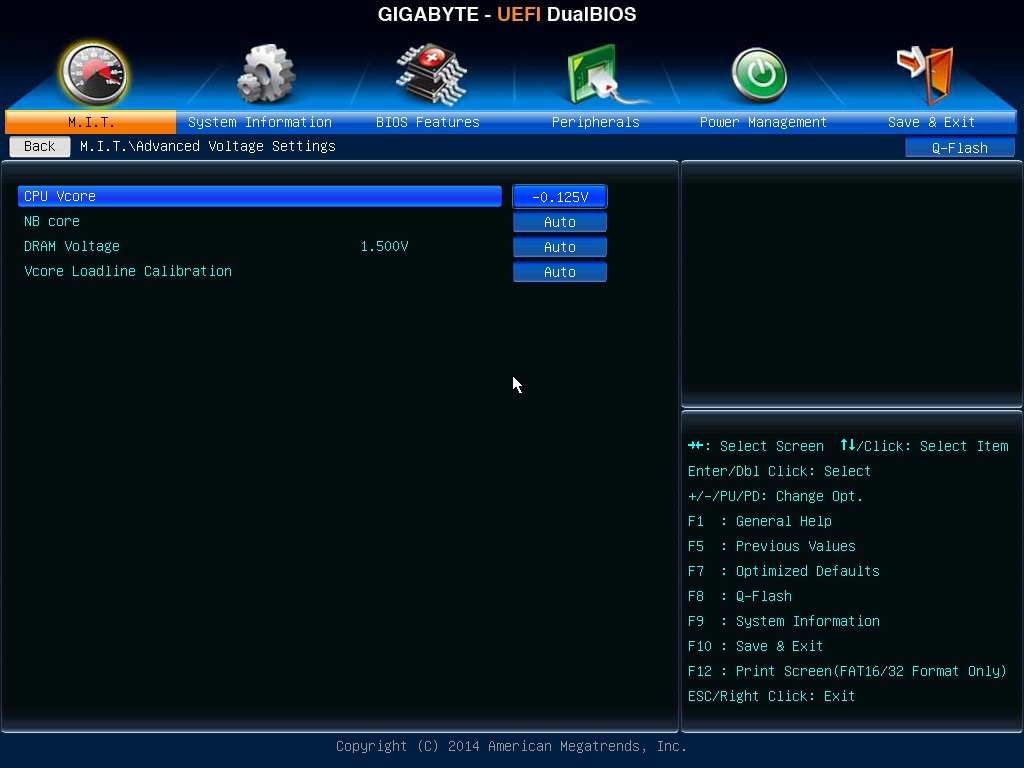This screenshot has width=1024, height=768.
Task: Click the GIGABYTE UEFI DualBIOS title
Action: (x=507, y=14)
